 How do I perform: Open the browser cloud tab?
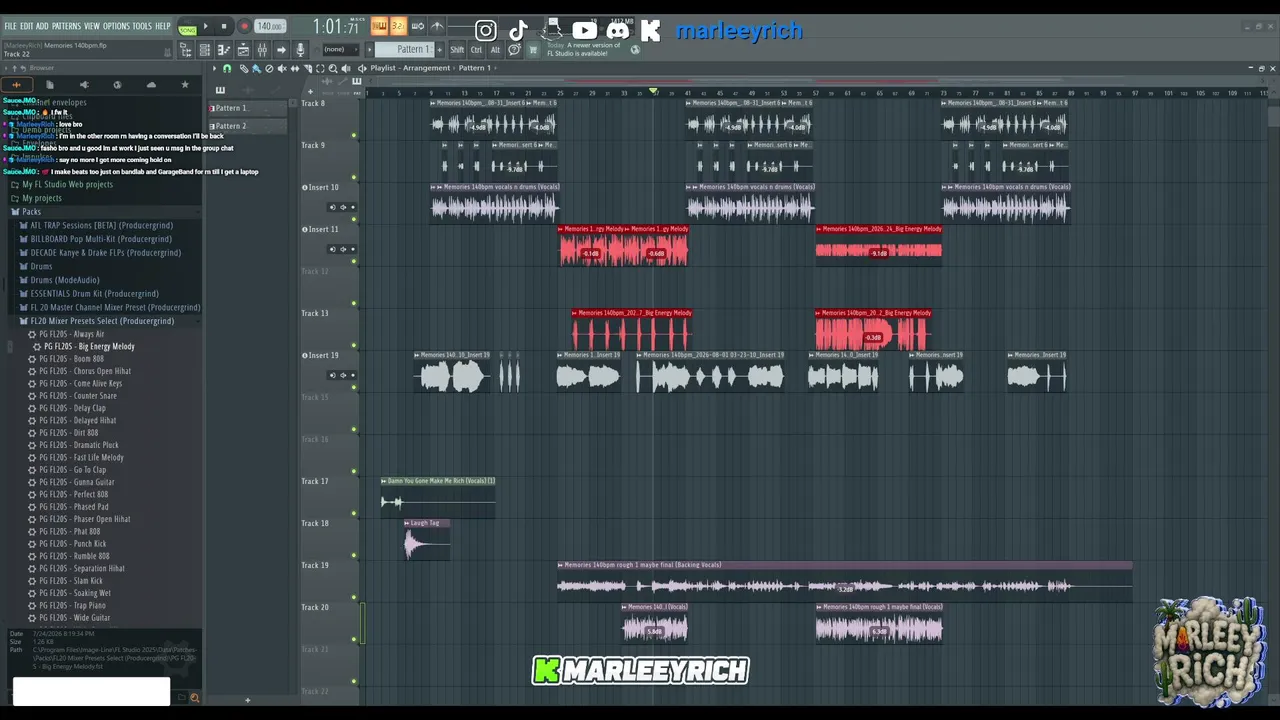[151, 85]
